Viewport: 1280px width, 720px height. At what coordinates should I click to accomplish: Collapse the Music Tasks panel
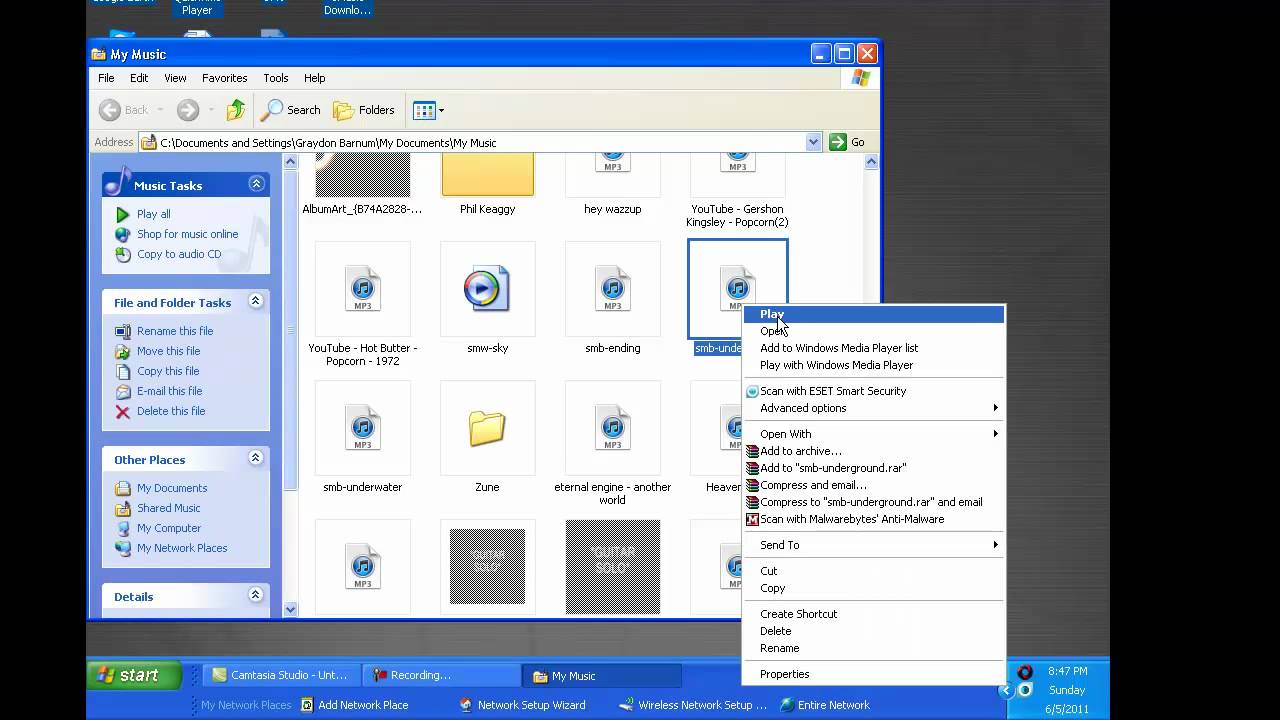256,184
